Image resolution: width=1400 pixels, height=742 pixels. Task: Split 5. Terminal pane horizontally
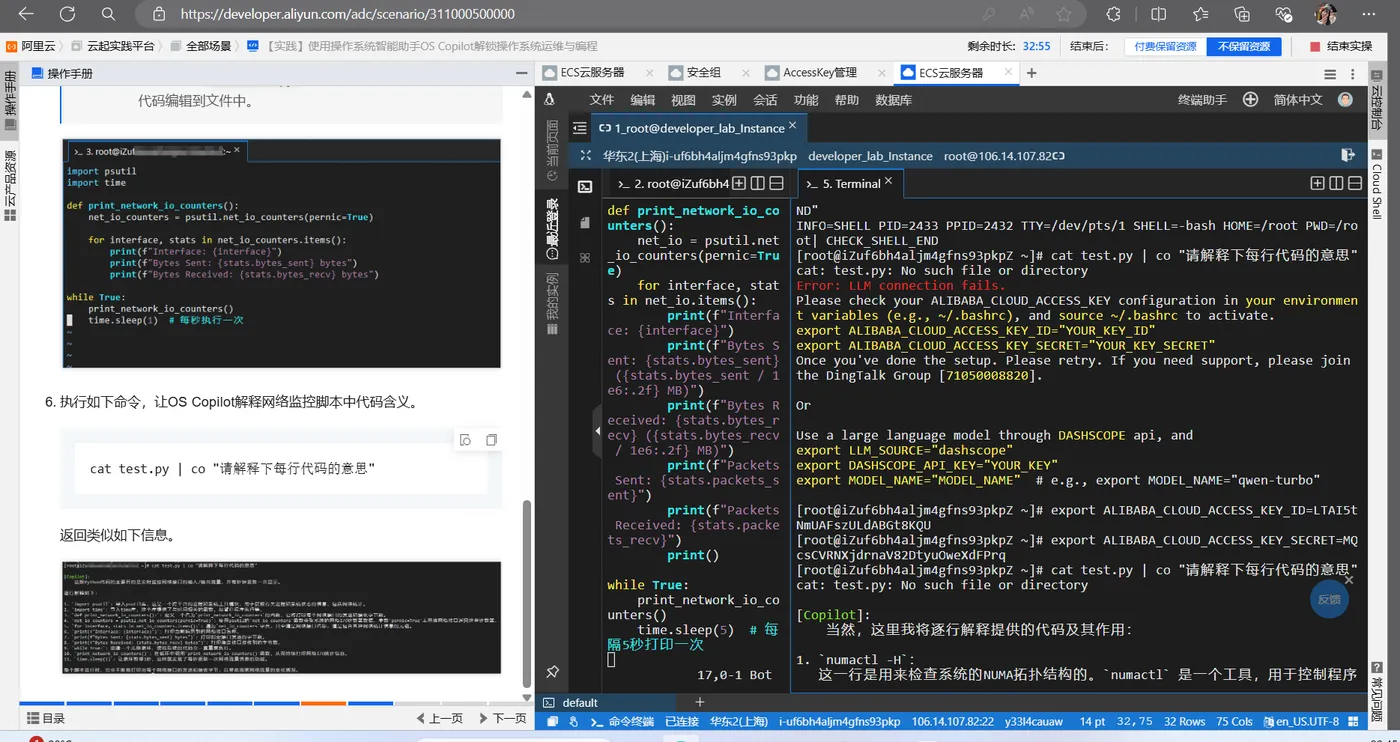(x=1355, y=183)
